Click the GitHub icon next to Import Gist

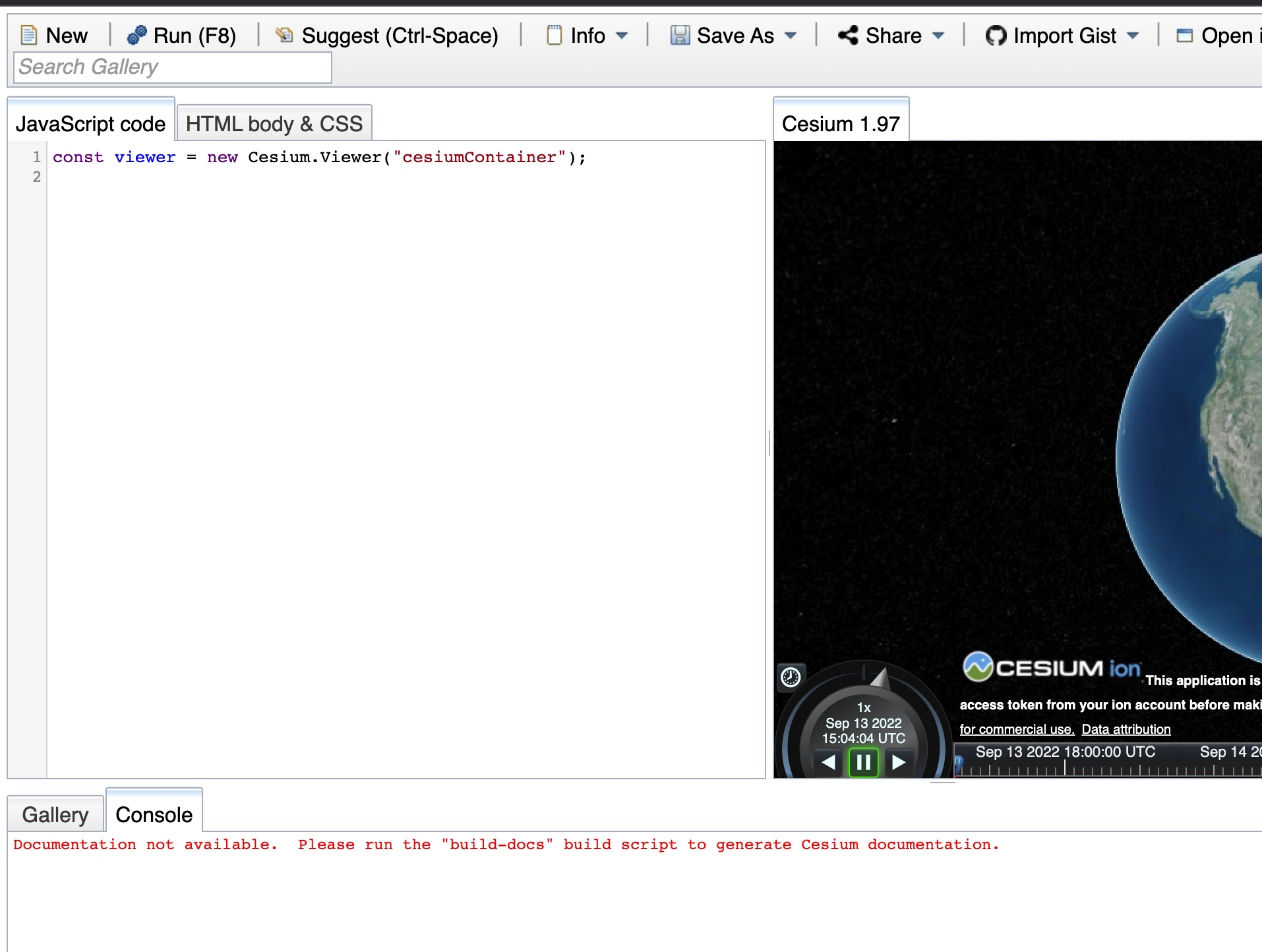997,35
